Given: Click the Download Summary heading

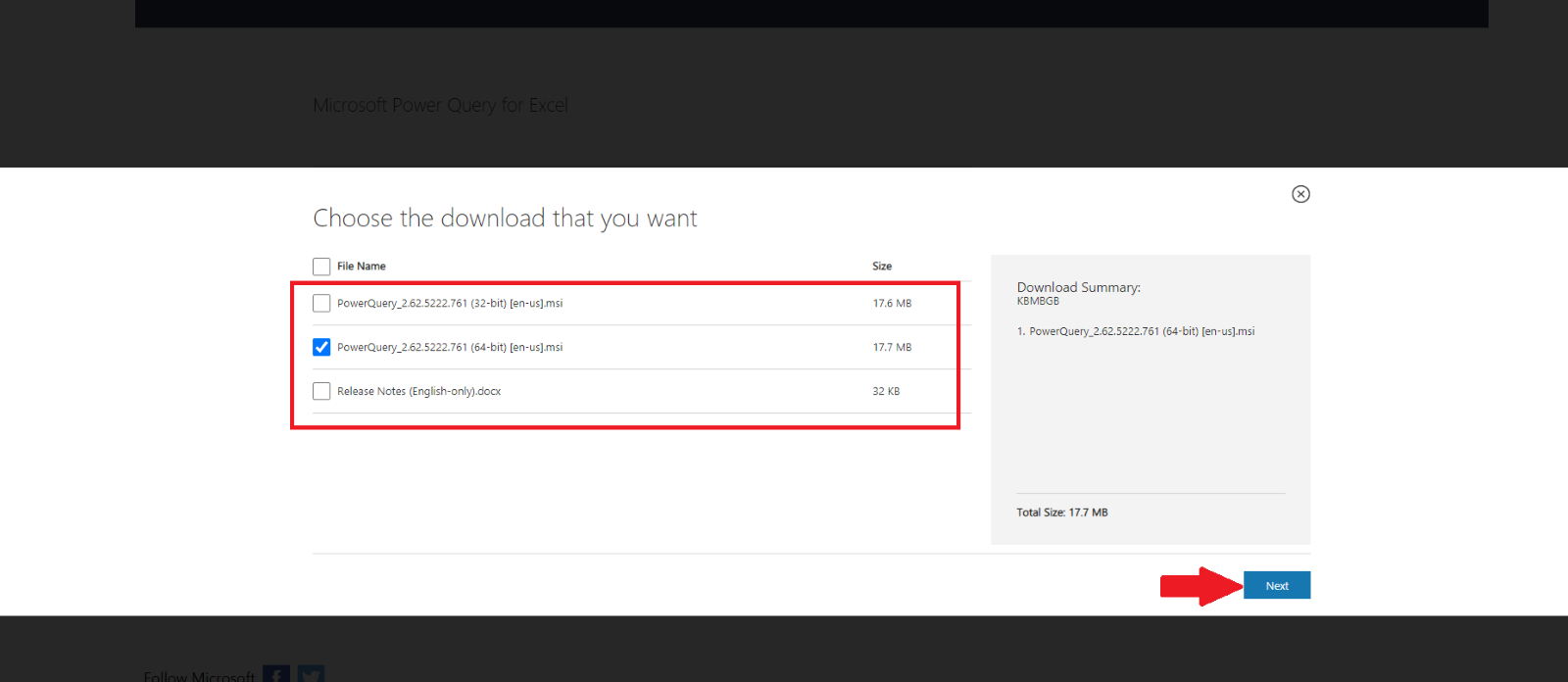Looking at the screenshot, I should click(x=1078, y=287).
